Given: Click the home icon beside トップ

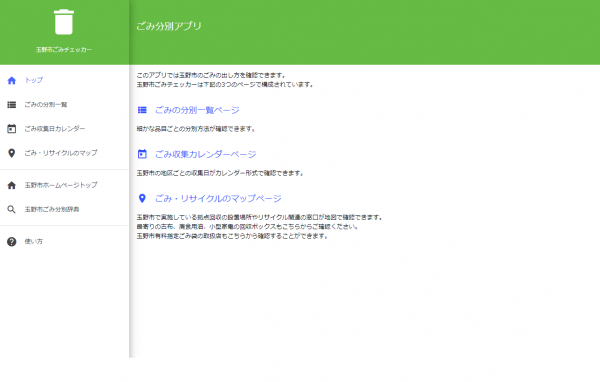Looking at the screenshot, I should pos(12,80).
